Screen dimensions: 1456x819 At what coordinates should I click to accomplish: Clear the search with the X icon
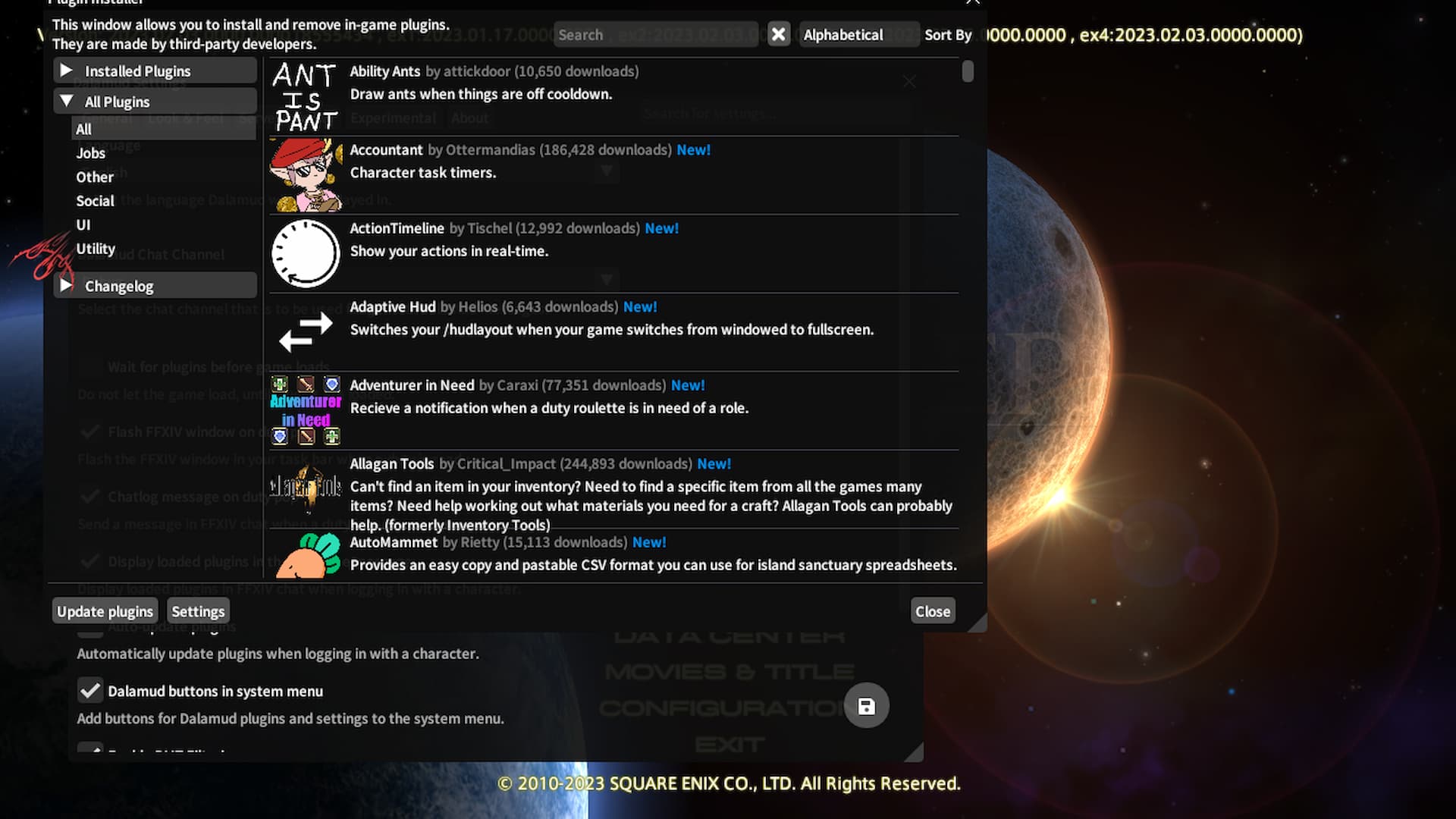pos(779,34)
